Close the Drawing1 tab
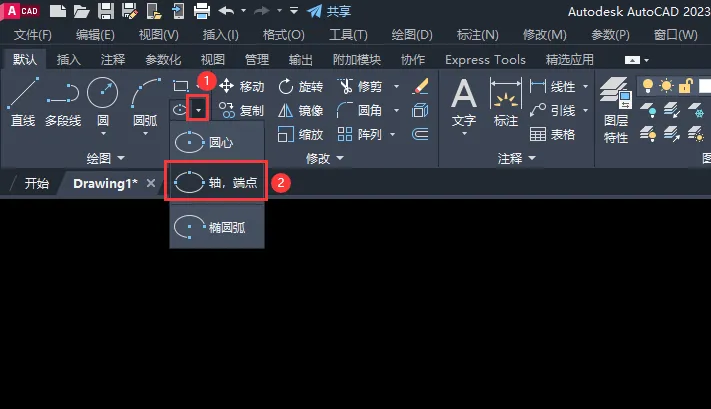The height and width of the screenshot is (409, 711). 151,183
